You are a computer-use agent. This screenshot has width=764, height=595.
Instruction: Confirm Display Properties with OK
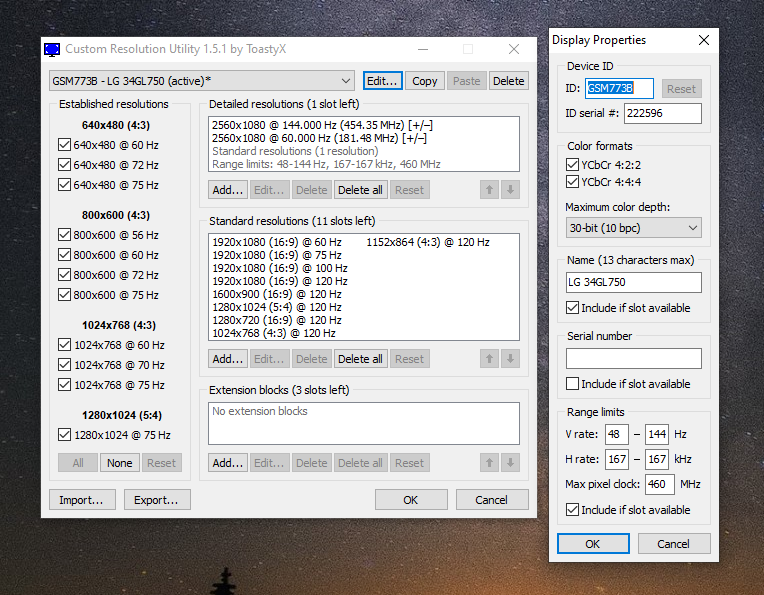(x=593, y=544)
